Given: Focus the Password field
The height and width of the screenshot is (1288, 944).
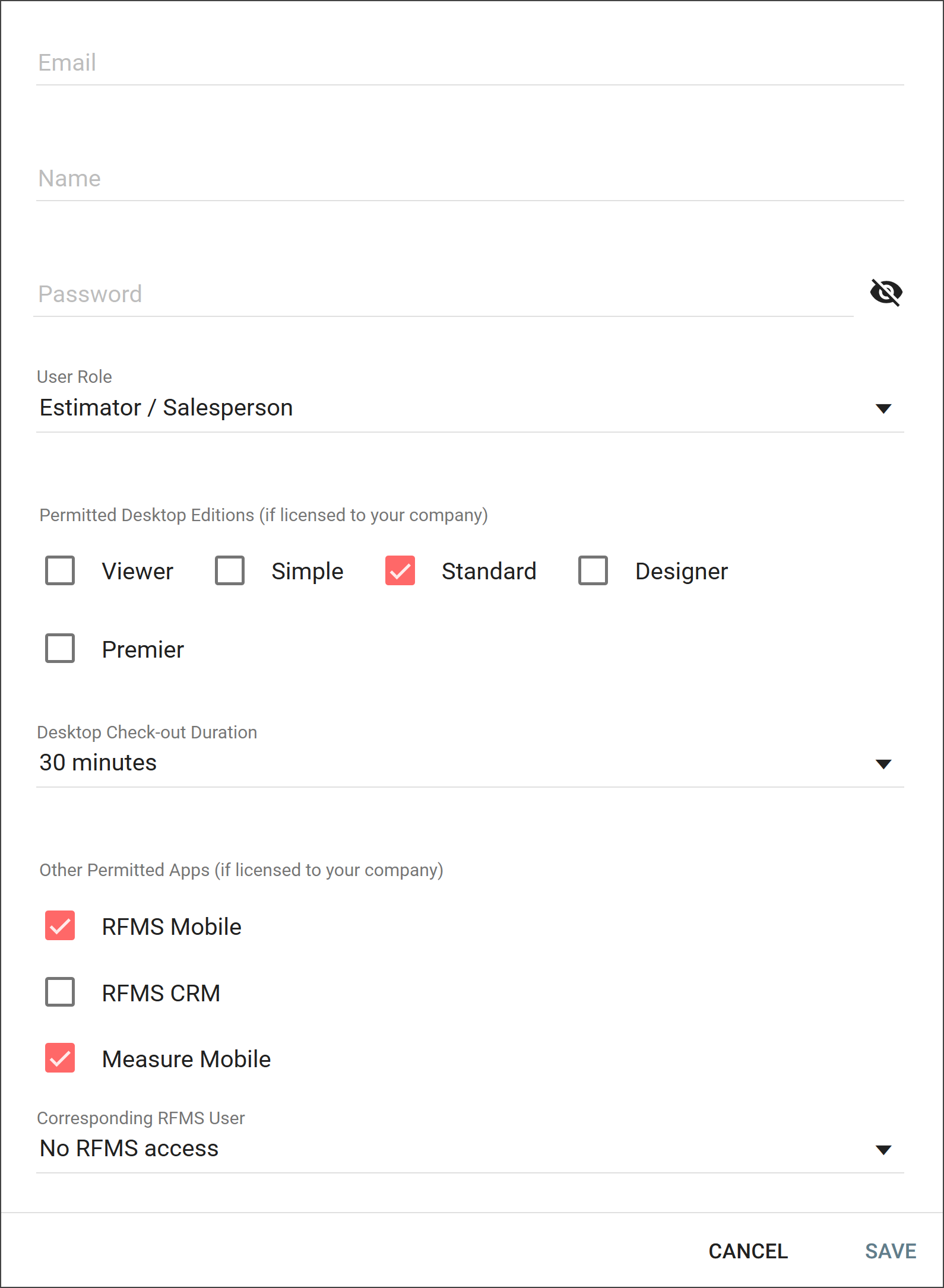Looking at the screenshot, I should [442, 294].
